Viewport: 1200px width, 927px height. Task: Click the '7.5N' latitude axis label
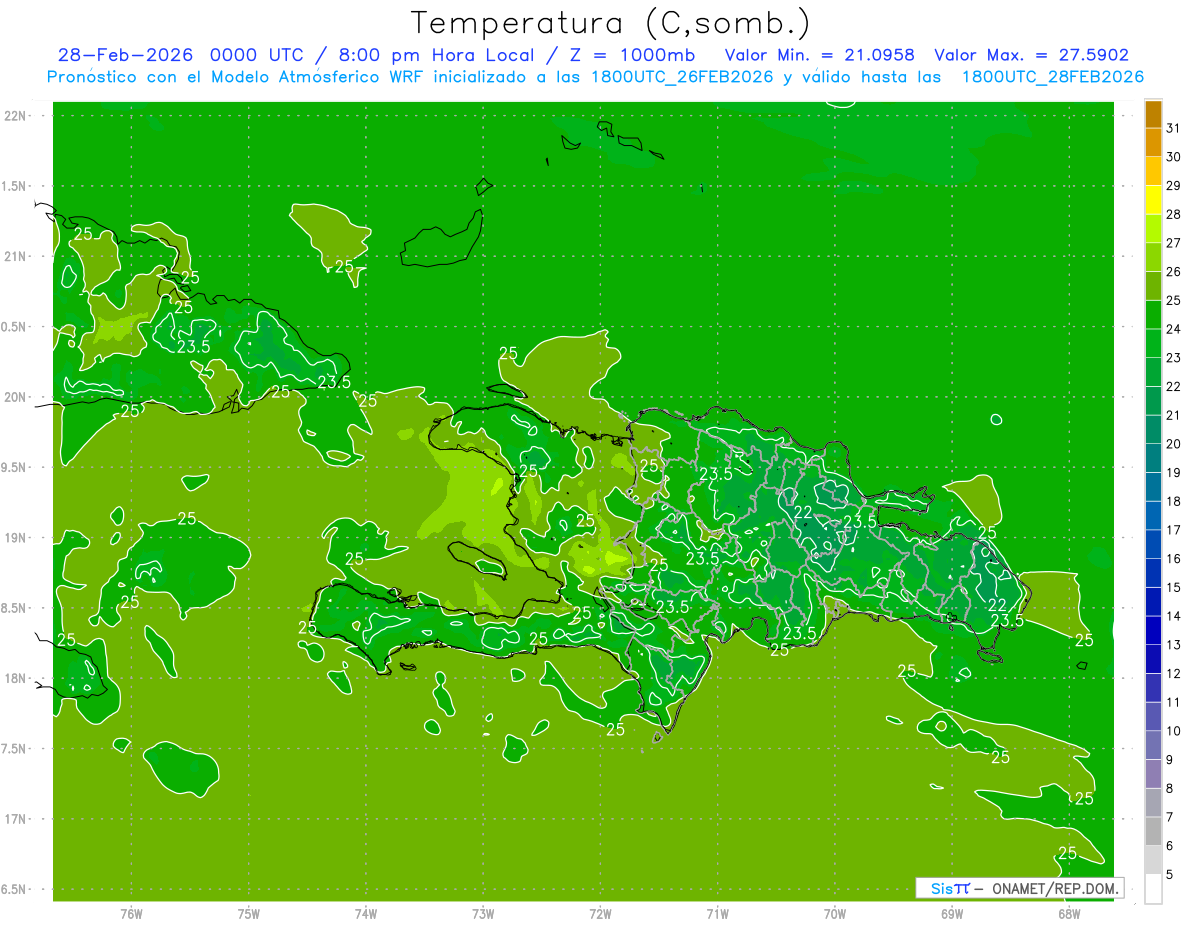(15, 749)
